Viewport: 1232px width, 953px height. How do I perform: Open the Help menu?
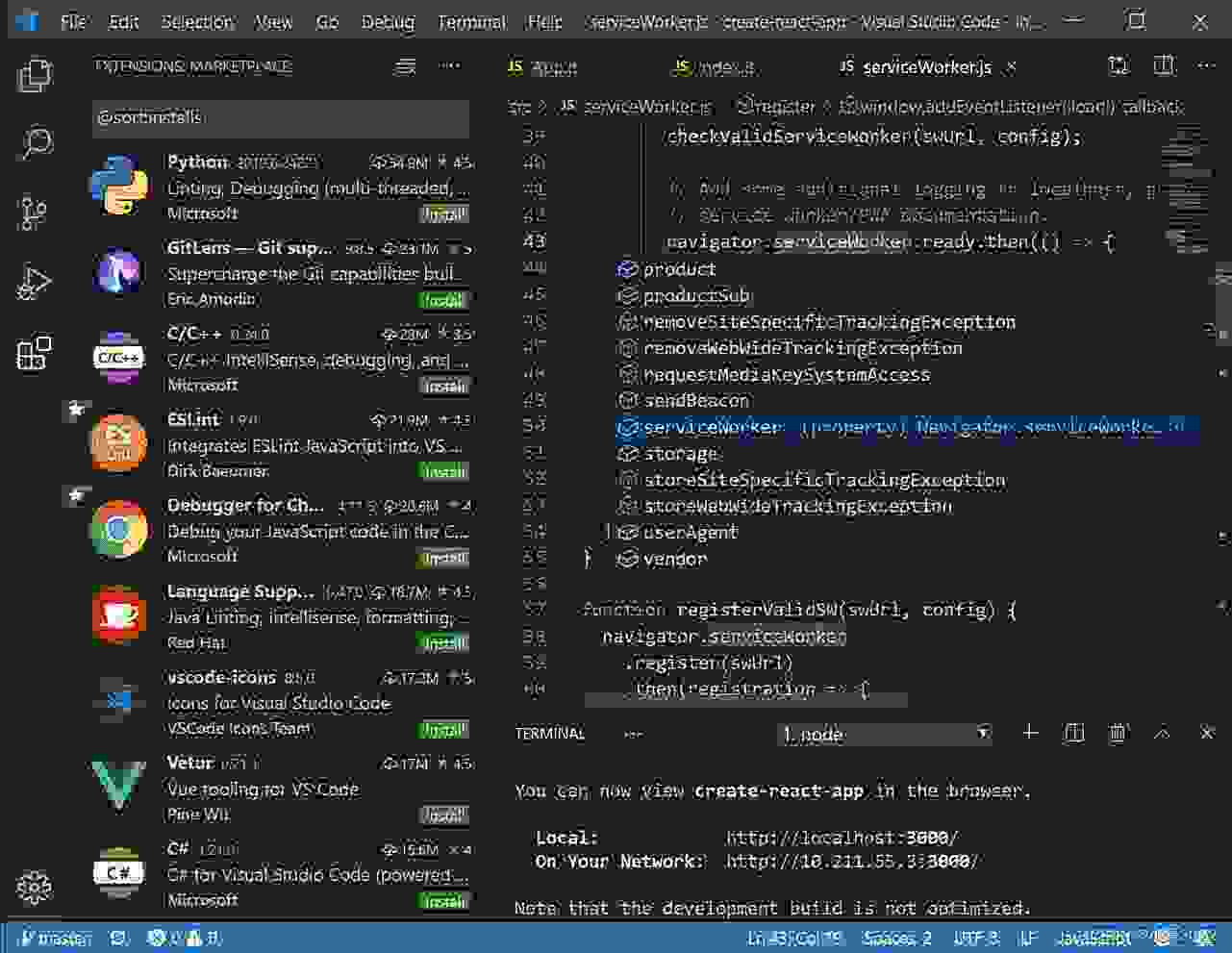coord(545,21)
